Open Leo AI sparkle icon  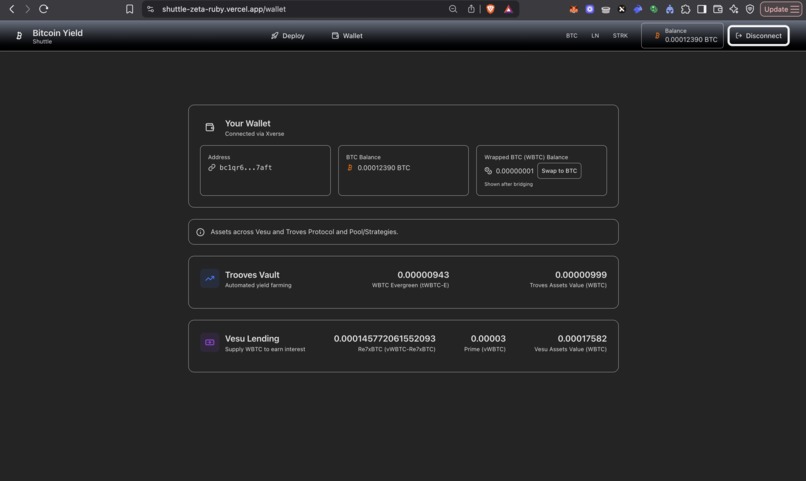[734, 9]
